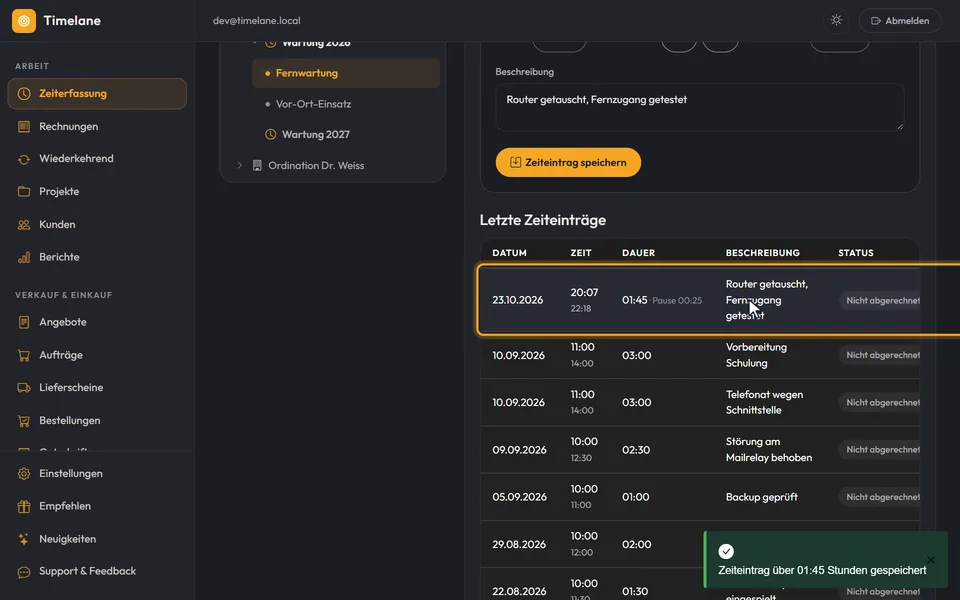Screen dimensions: 960x600
Task: Select the 23.10.2026 date cell
Action: [517, 300]
